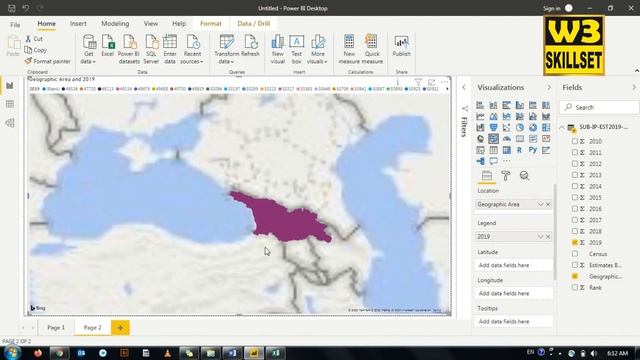Check the Census field
Image resolution: width=640 pixels, height=360 pixels.
[x=575, y=253]
